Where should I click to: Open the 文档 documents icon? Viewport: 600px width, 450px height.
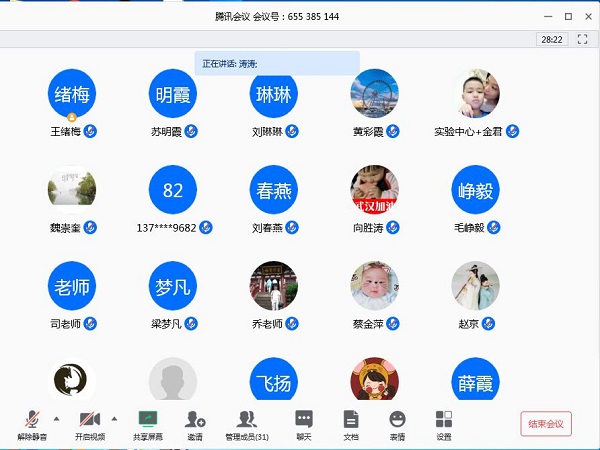(350, 419)
